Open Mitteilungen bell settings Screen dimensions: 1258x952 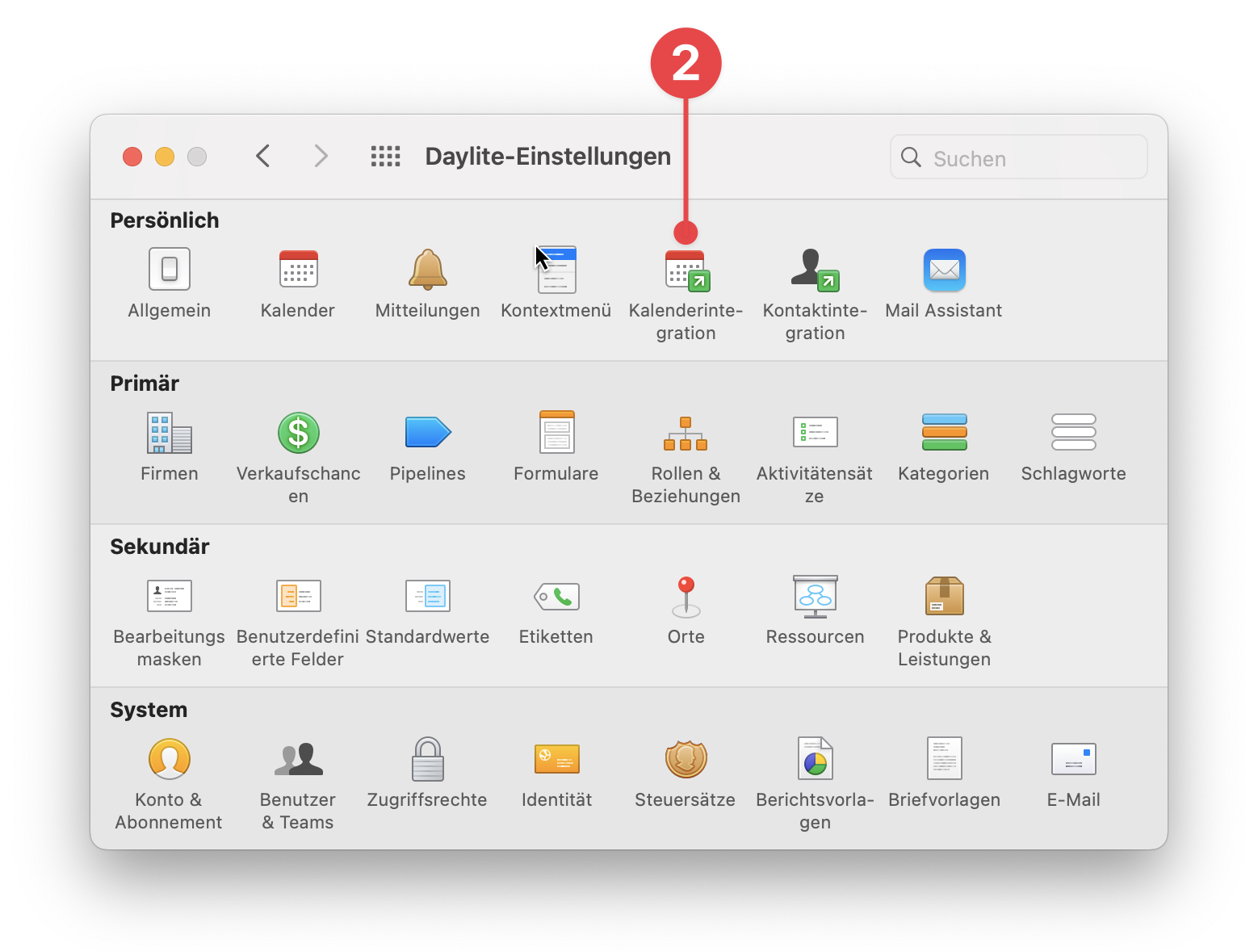coord(427,271)
